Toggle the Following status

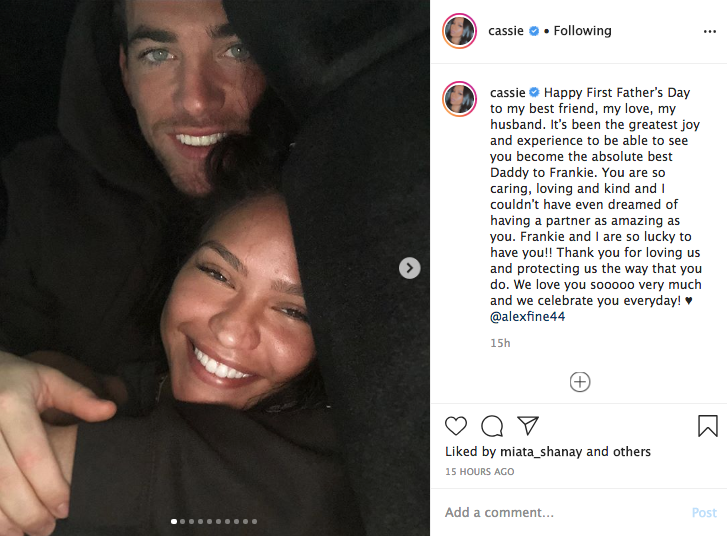pyautogui.click(x=582, y=31)
